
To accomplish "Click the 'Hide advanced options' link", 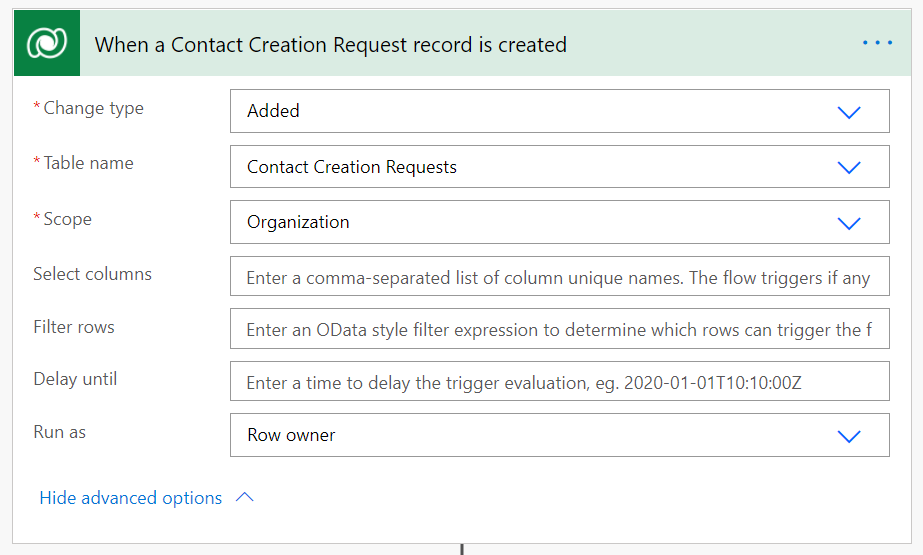I will 130,498.
